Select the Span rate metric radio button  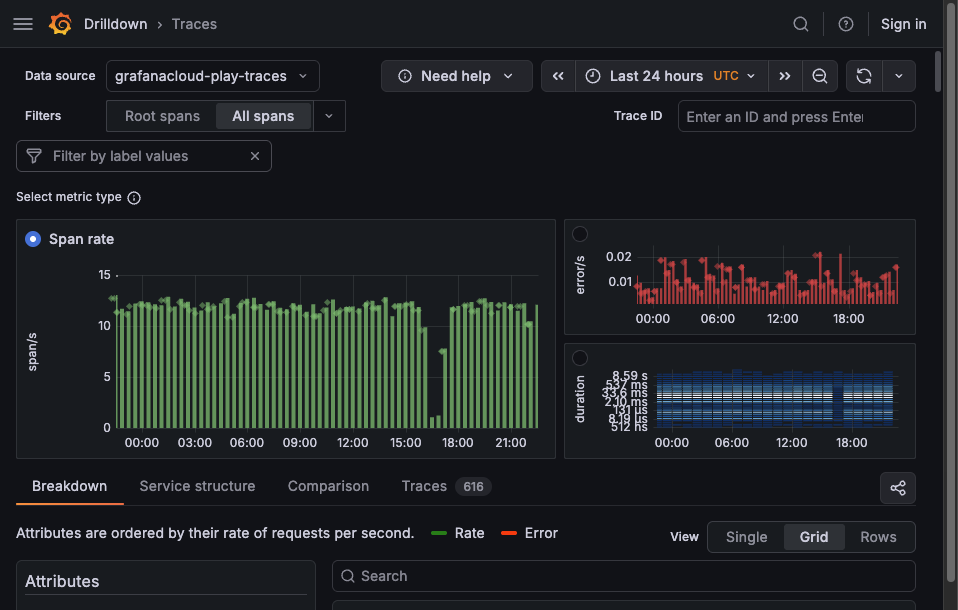click(x=31, y=239)
